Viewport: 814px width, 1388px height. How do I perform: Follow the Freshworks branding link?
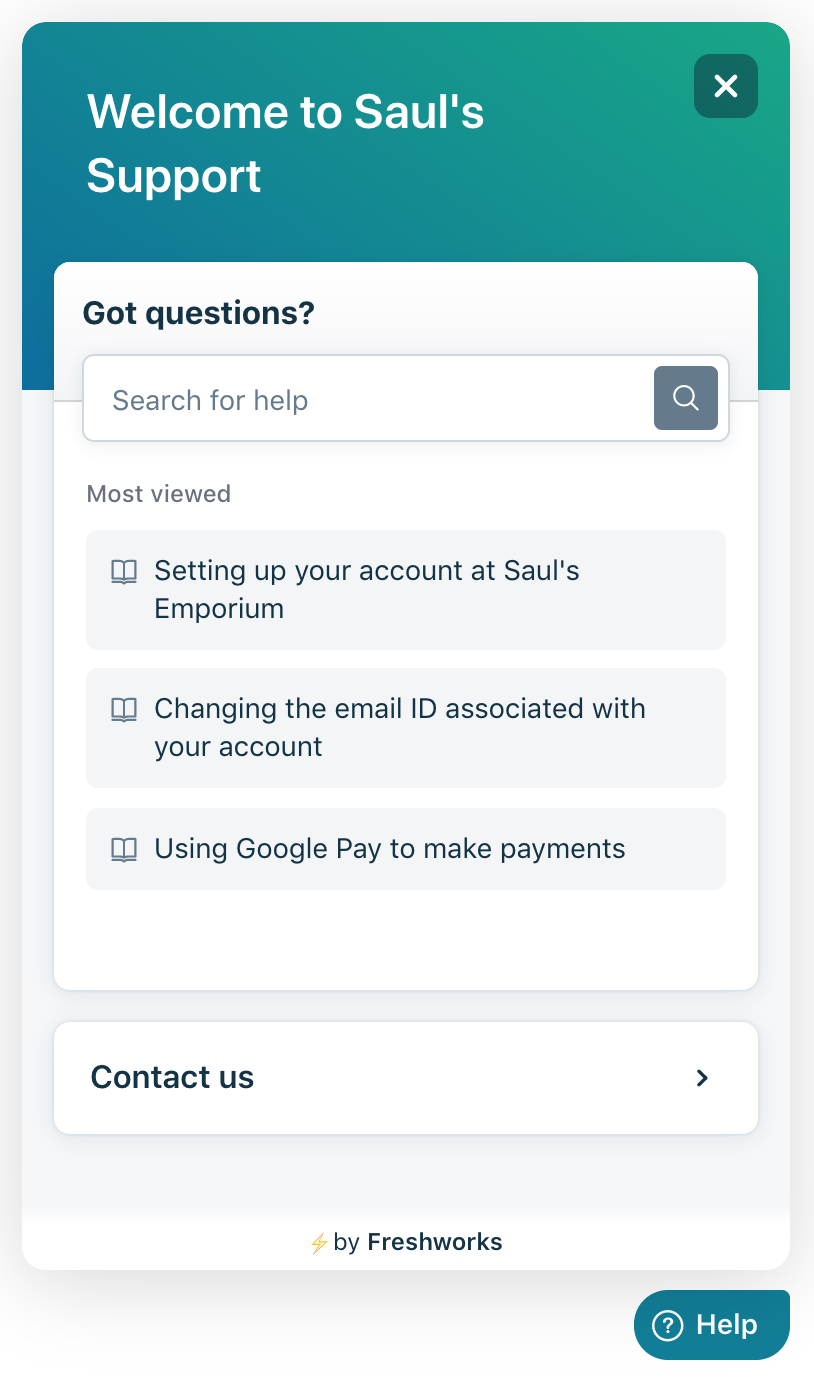pos(435,1242)
